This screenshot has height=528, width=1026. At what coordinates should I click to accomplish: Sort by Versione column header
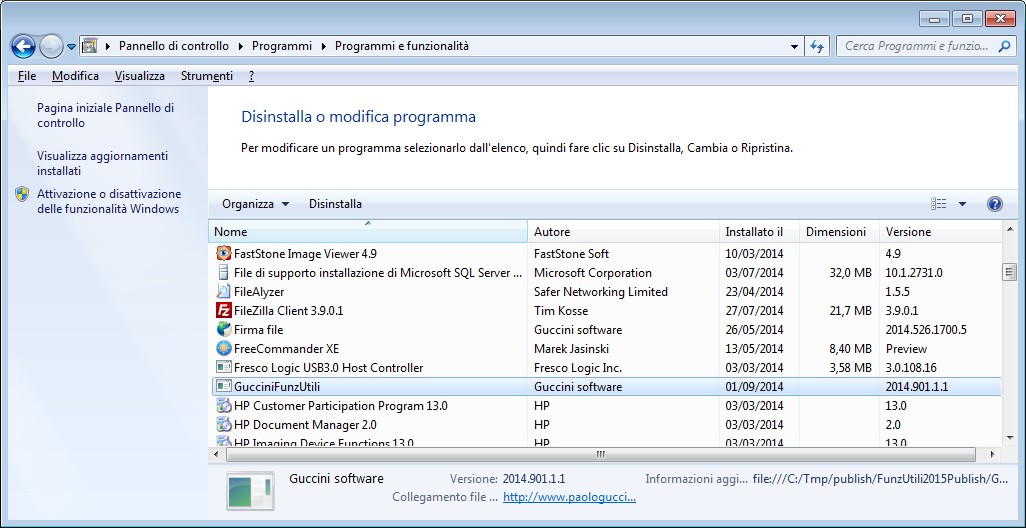pos(940,232)
